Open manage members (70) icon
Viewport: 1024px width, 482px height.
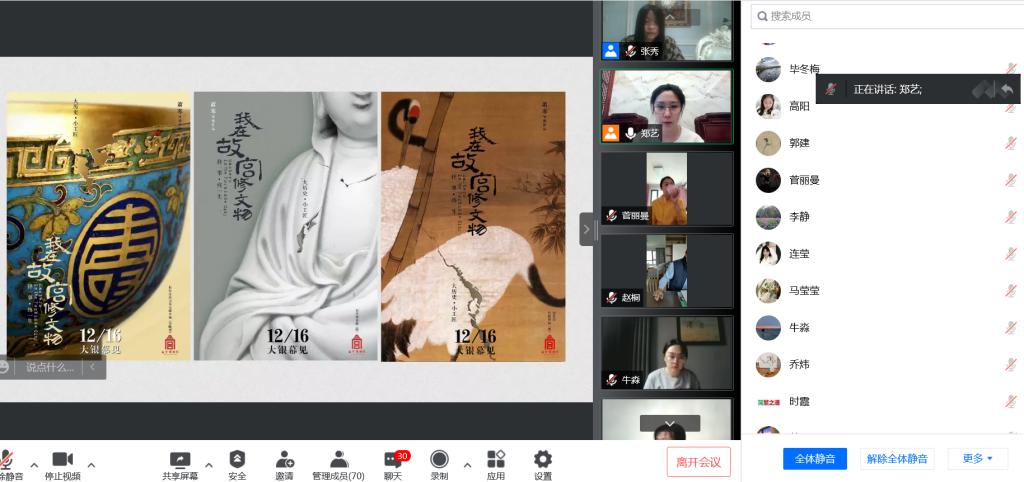point(338,459)
